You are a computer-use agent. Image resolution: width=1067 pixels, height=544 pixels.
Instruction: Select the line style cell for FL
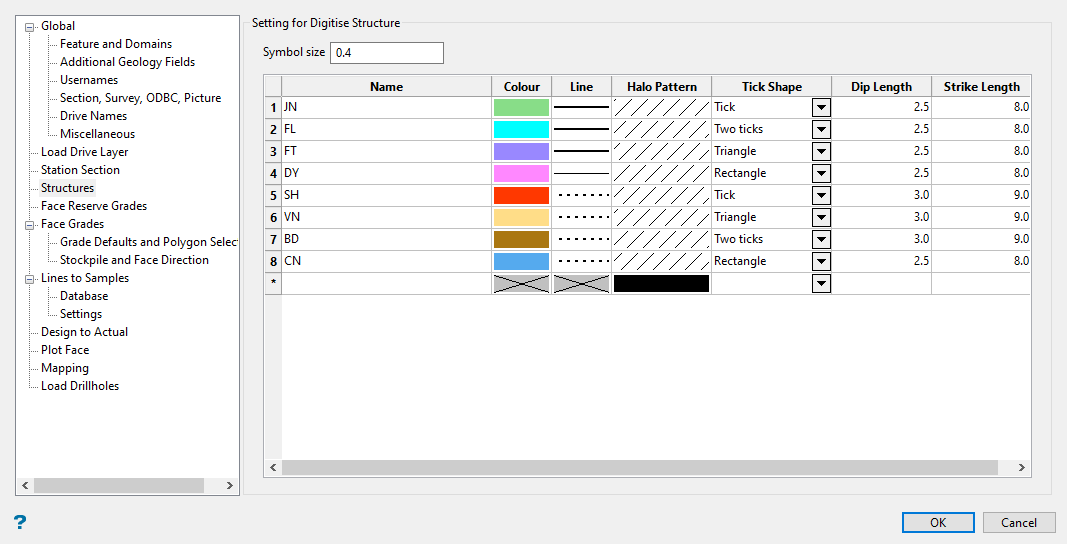point(581,129)
